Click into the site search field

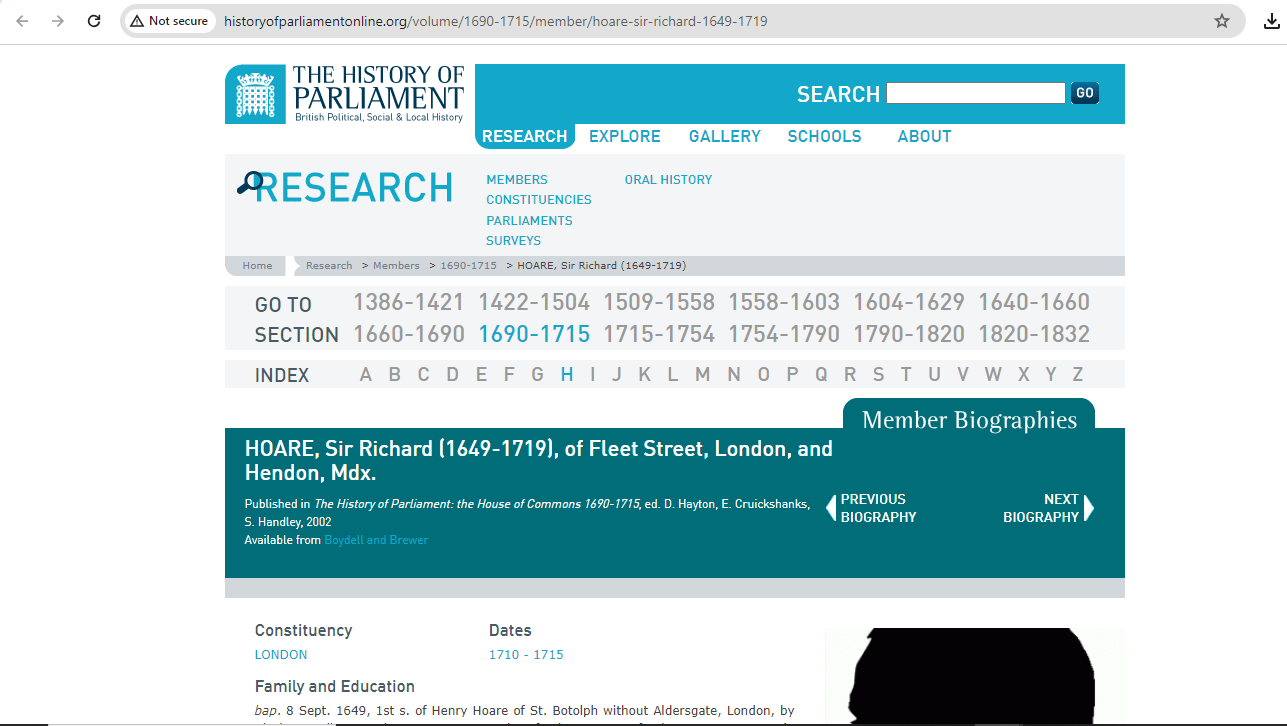pyautogui.click(x=975, y=93)
